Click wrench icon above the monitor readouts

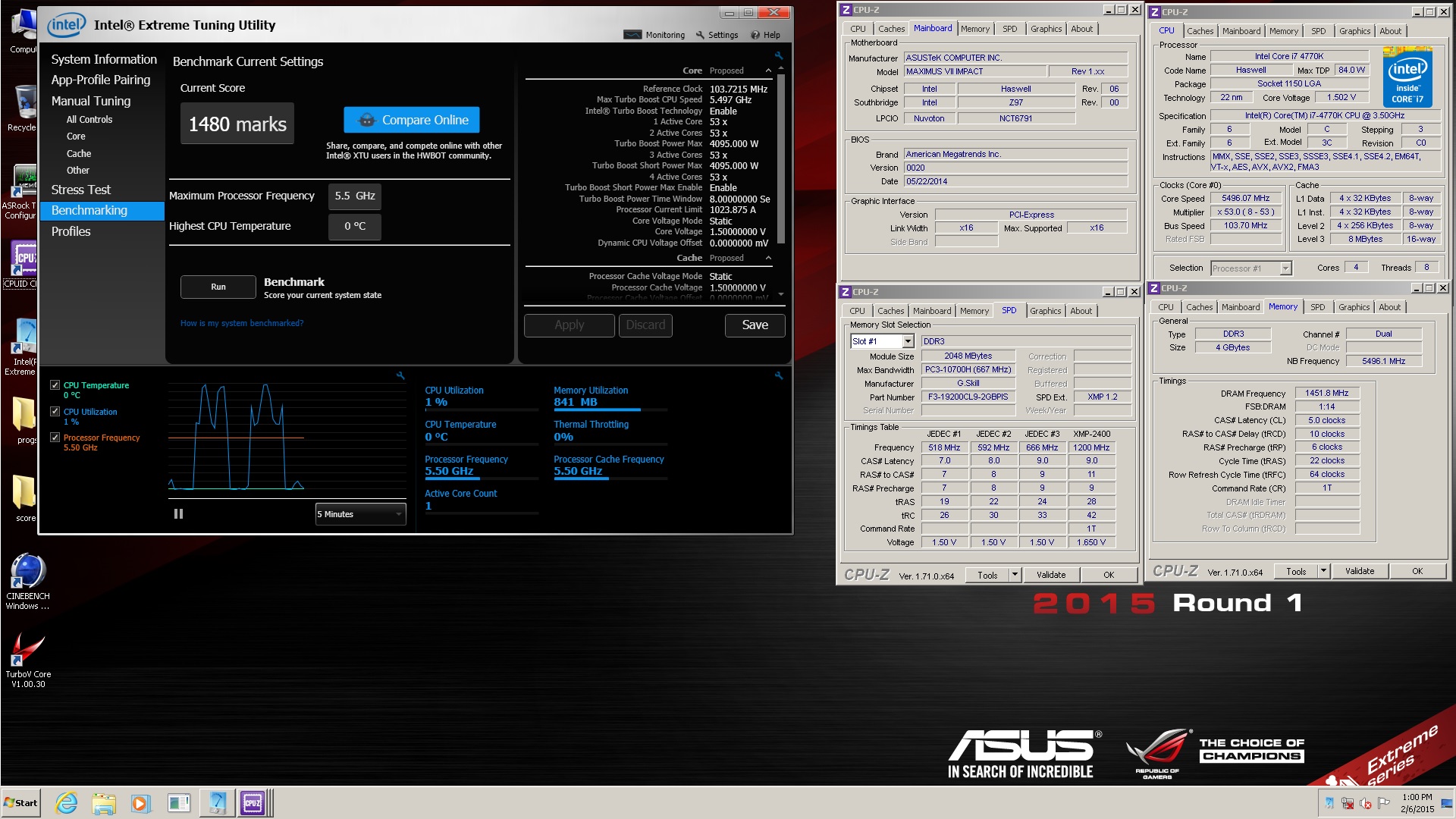click(778, 375)
